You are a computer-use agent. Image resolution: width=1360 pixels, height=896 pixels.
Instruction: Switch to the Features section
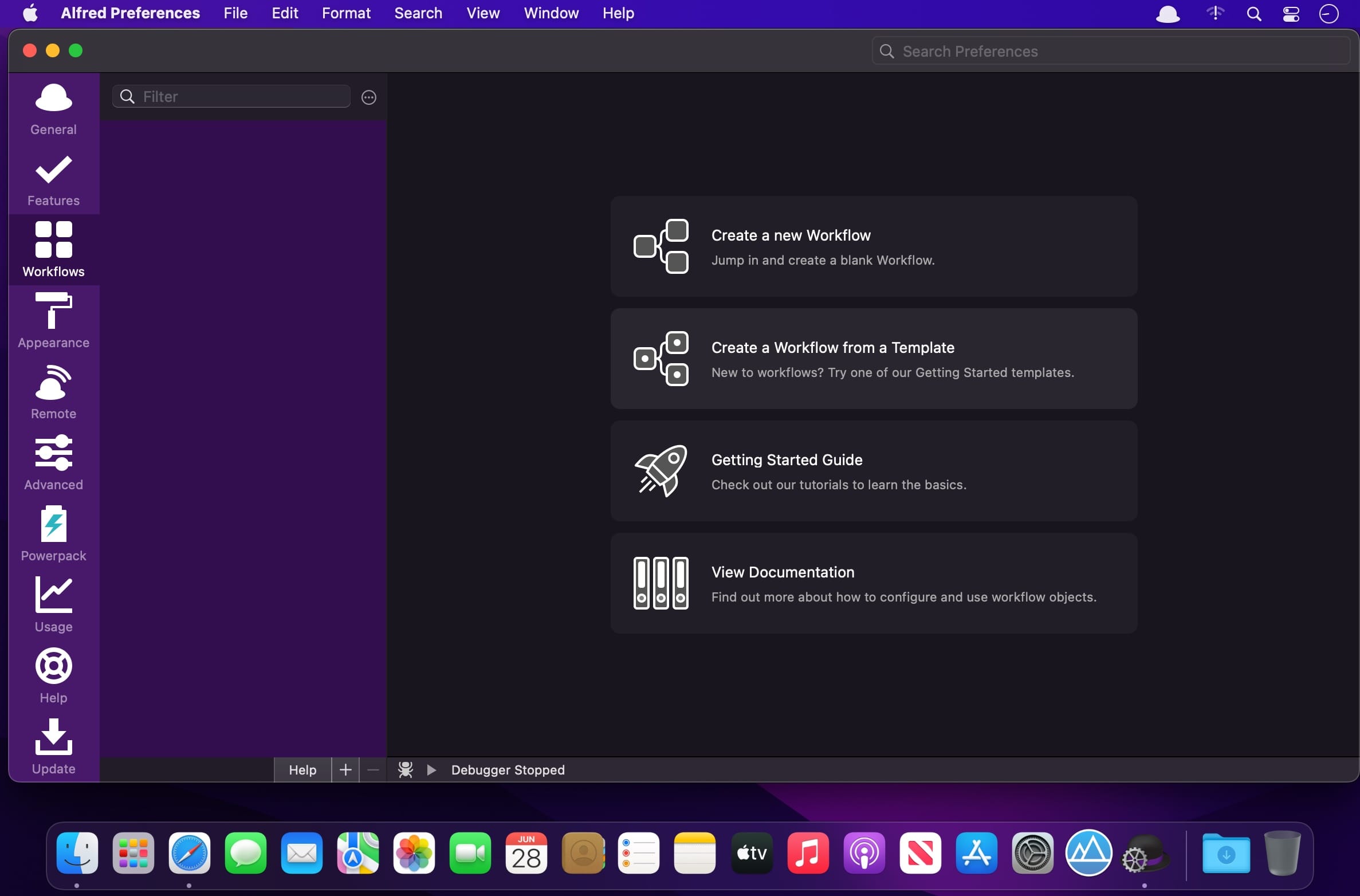tap(53, 180)
